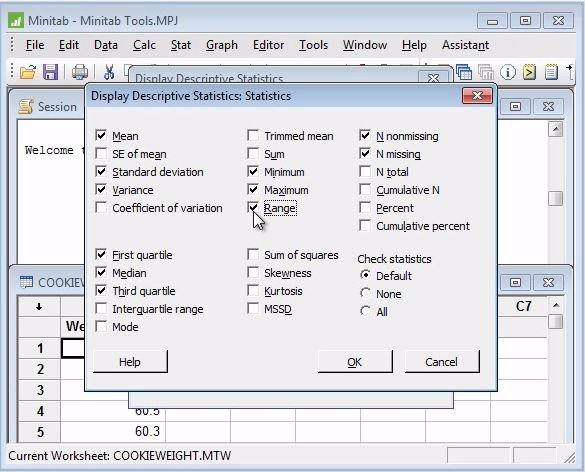Click the Show Info toolbar icon
The image size is (585, 472).
click(x=507, y=72)
